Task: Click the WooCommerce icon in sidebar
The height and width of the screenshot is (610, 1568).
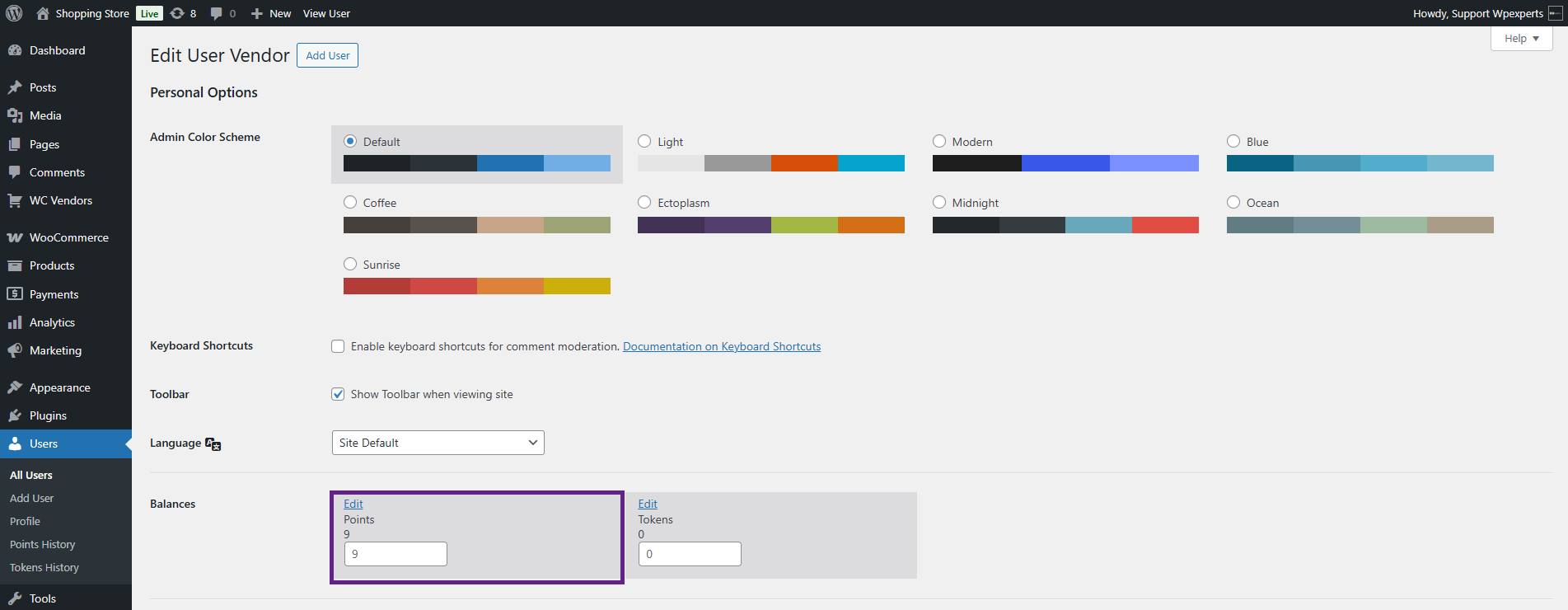Action: [x=15, y=237]
